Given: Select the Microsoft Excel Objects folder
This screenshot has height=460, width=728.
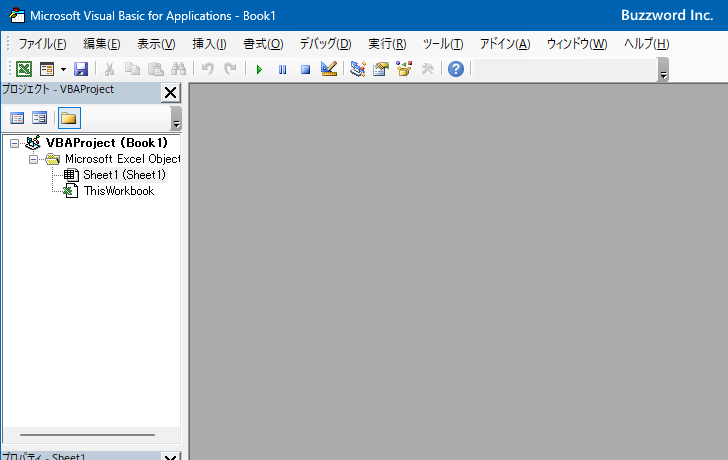Looking at the screenshot, I should 122,159.
